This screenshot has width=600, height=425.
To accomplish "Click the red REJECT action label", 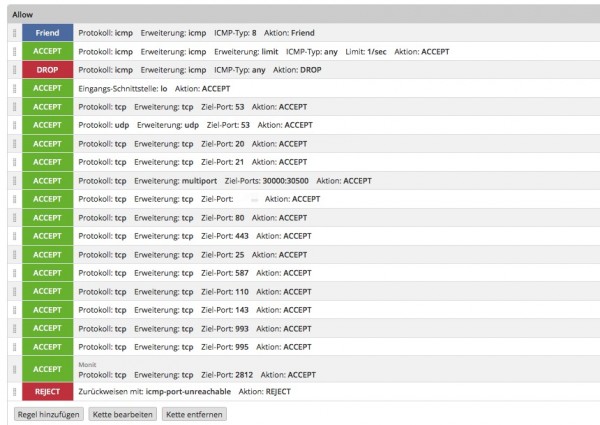I will pos(47,392).
